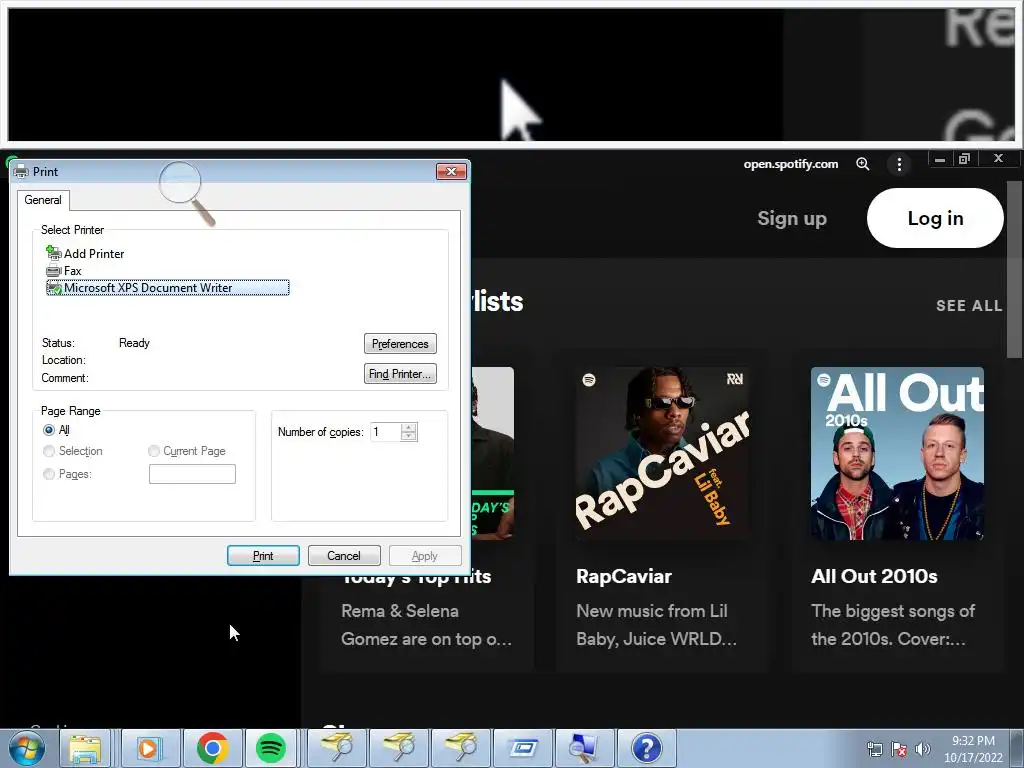
Task: Select the Add Printer icon in printer list
Action: pos(54,253)
